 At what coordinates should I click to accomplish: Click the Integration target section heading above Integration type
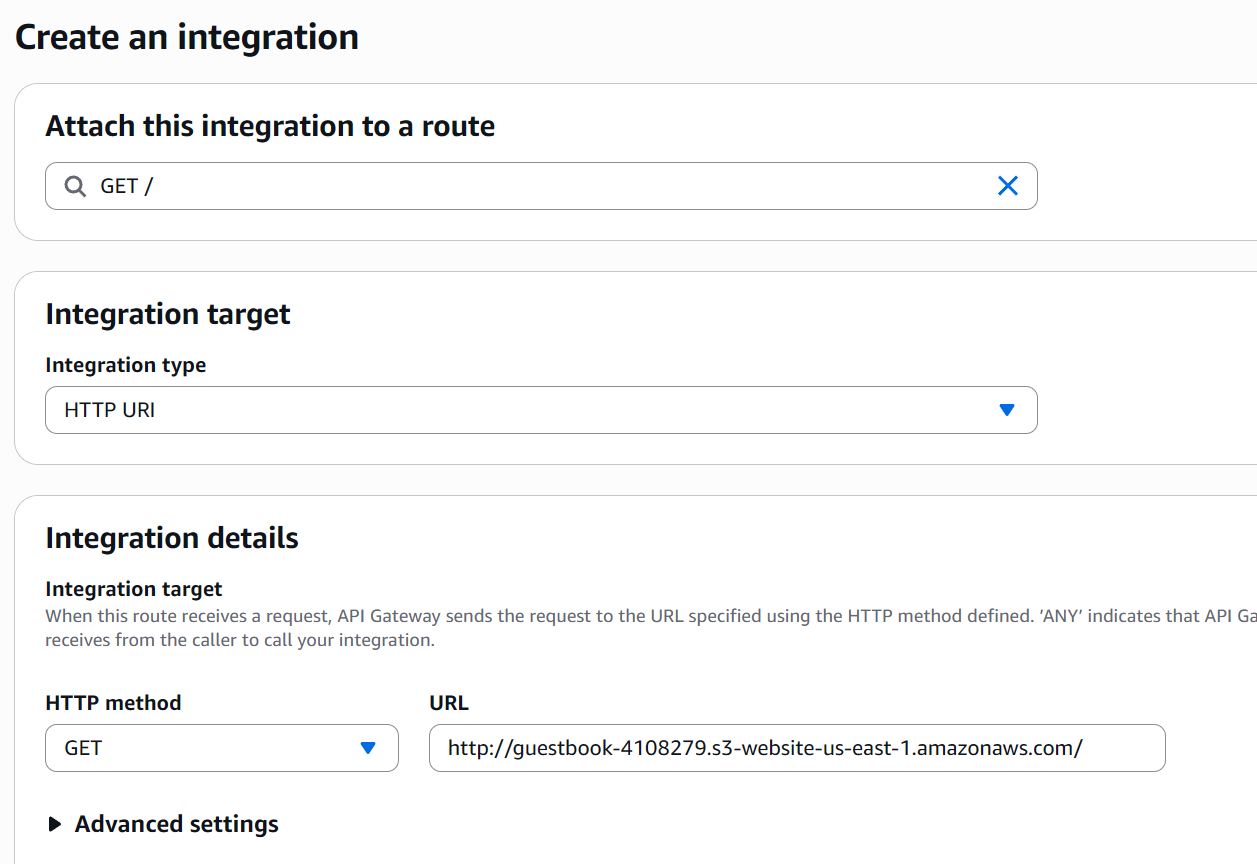tap(168, 314)
